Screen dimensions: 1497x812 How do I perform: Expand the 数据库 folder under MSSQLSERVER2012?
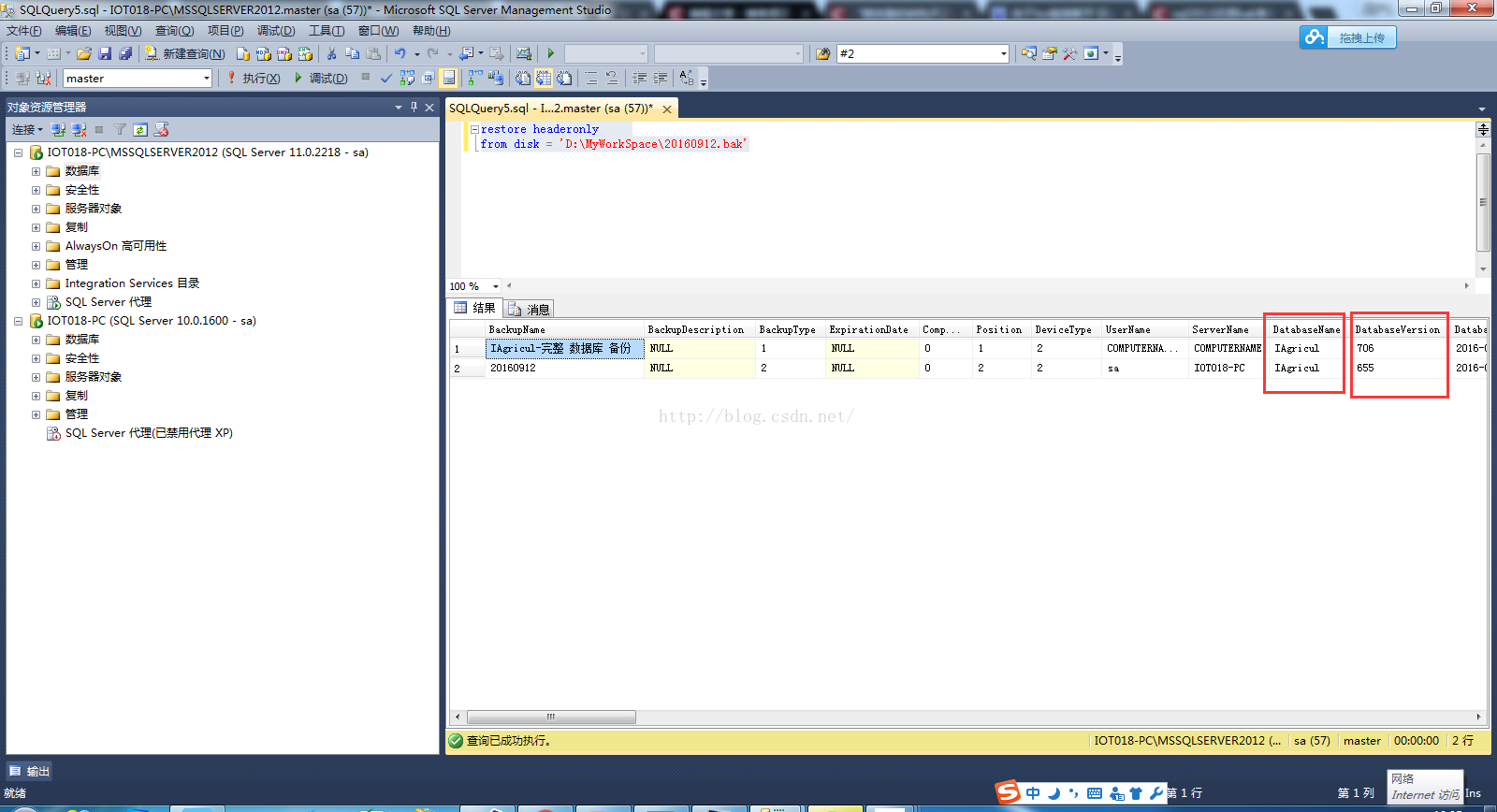click(36, 171)
